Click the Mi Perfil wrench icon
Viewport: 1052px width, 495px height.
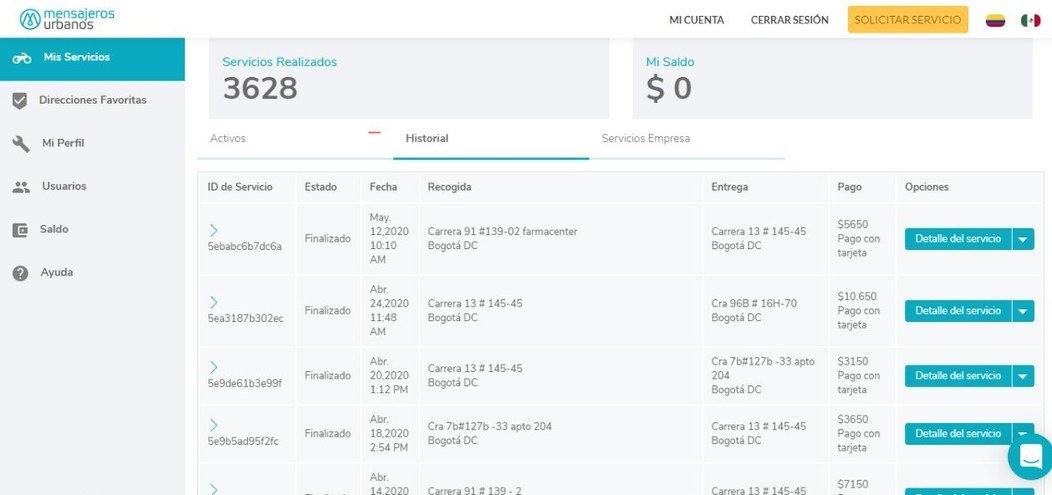(x=20, y=144)
